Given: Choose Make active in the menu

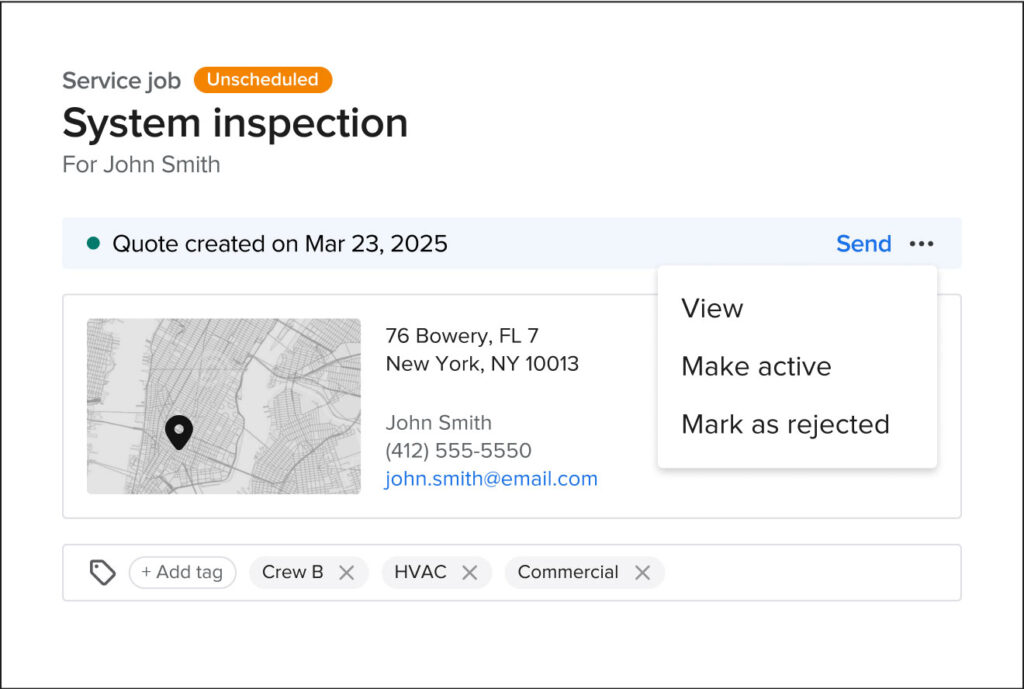Looking at the screenshot, I should tap(756, 366).
